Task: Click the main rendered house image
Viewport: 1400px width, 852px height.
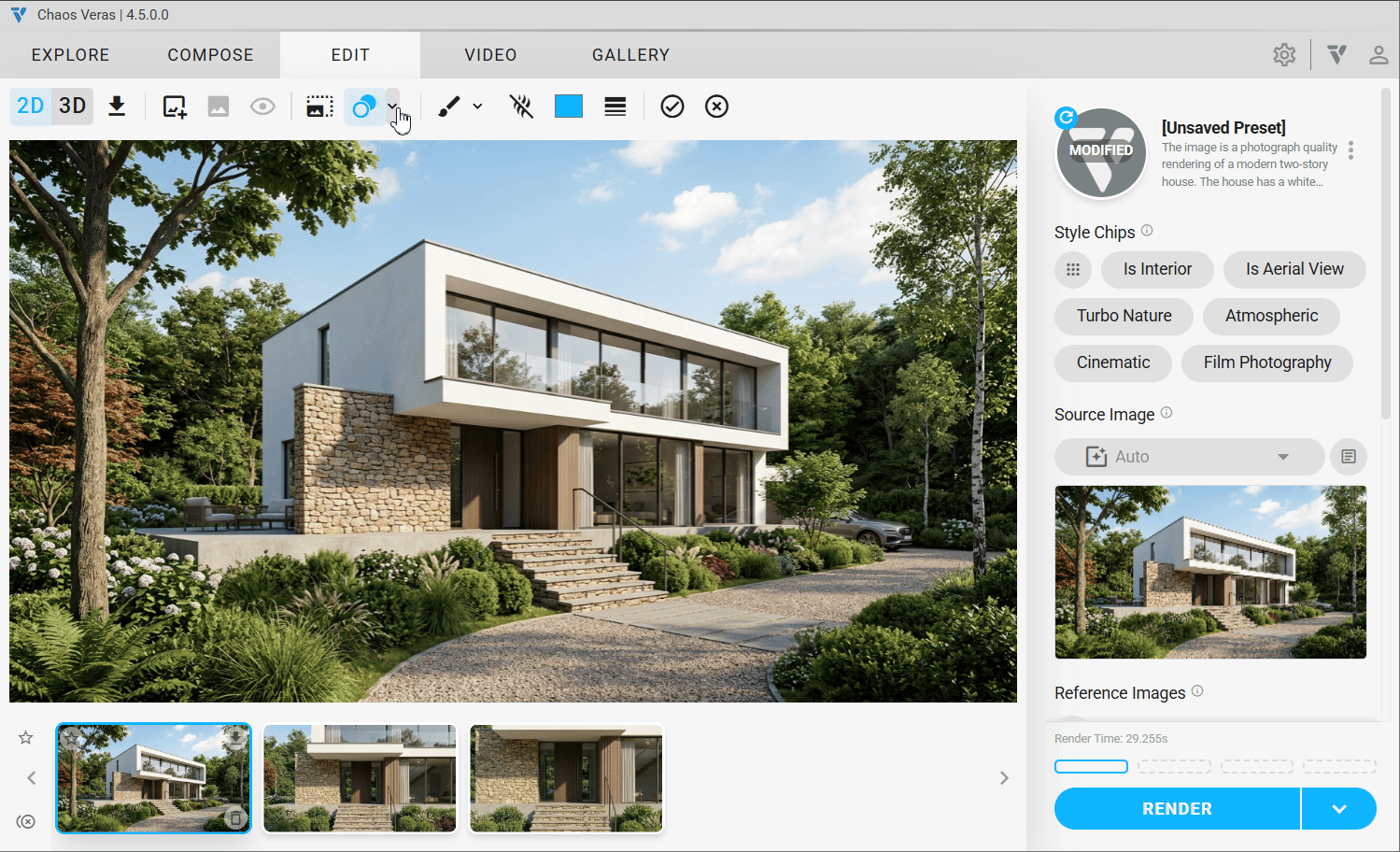Action: (x=513, y=421)
